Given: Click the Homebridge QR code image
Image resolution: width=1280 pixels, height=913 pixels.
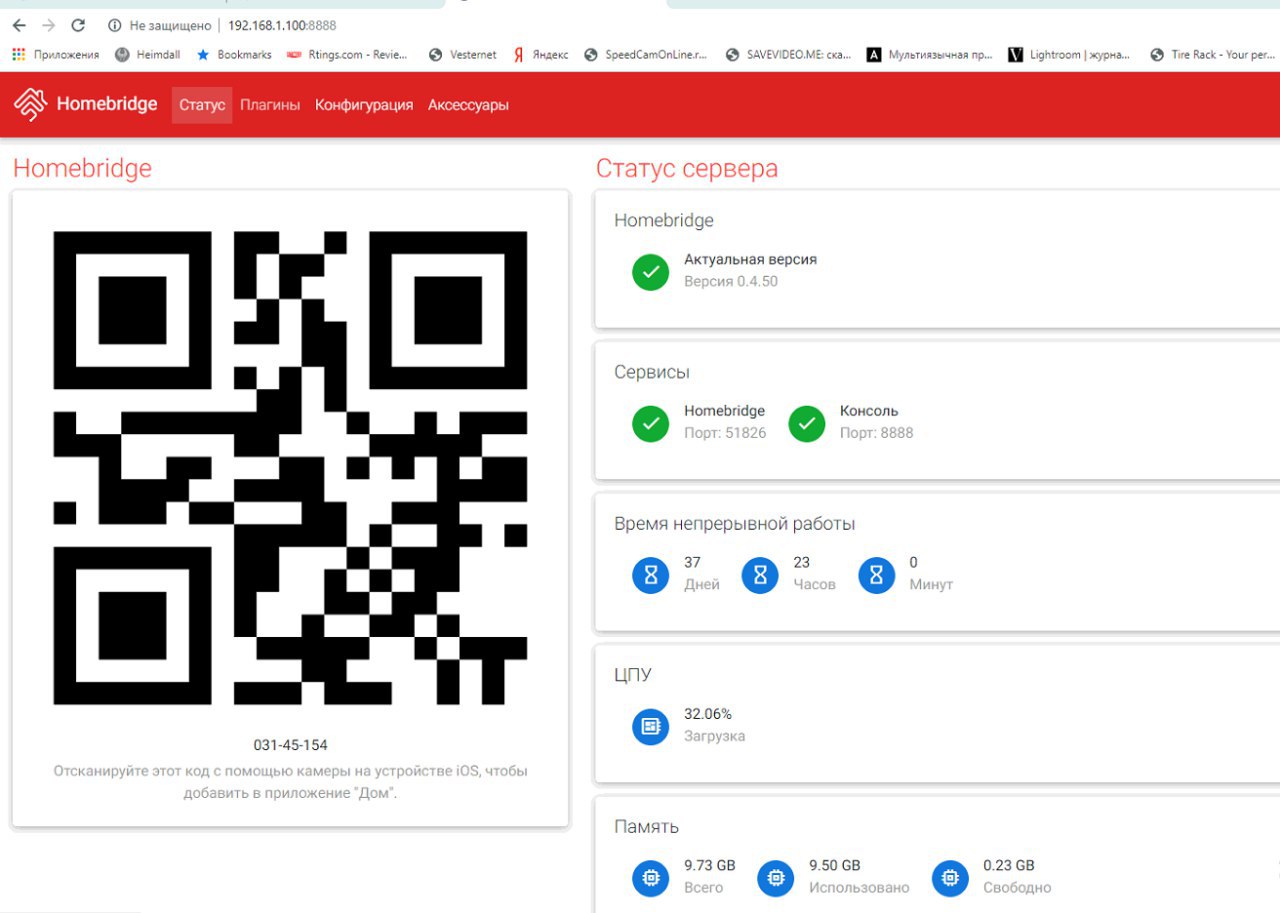Looking at the screenshot, I should tap(290, 468).
